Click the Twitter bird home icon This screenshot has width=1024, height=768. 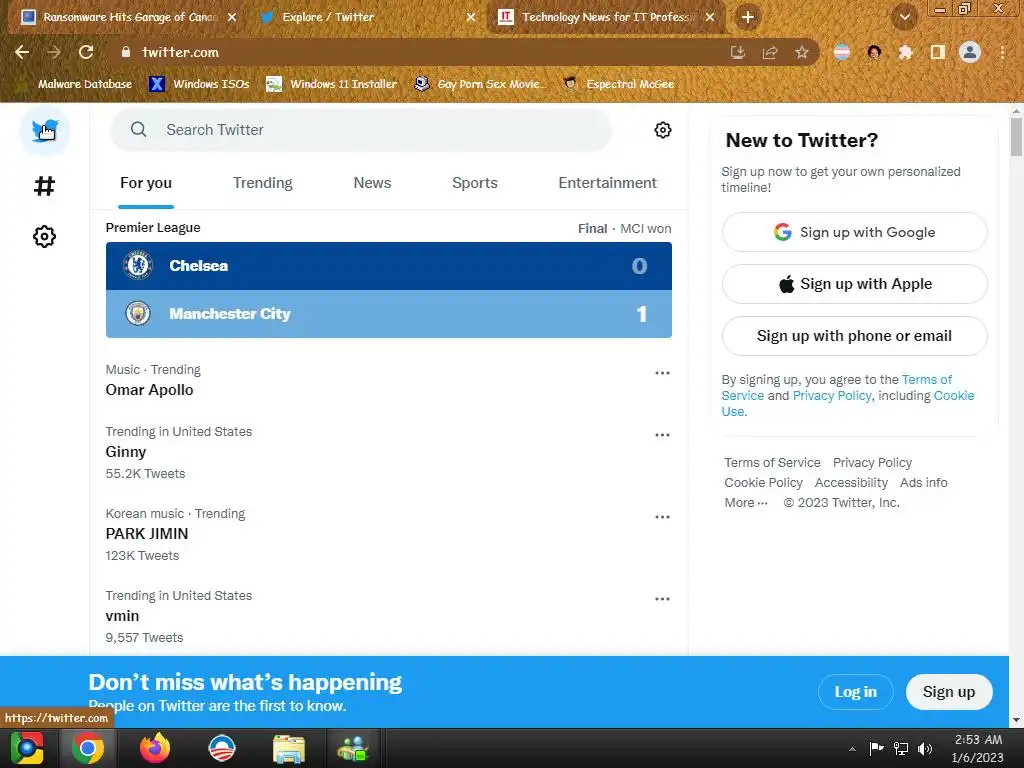point(44,131)
